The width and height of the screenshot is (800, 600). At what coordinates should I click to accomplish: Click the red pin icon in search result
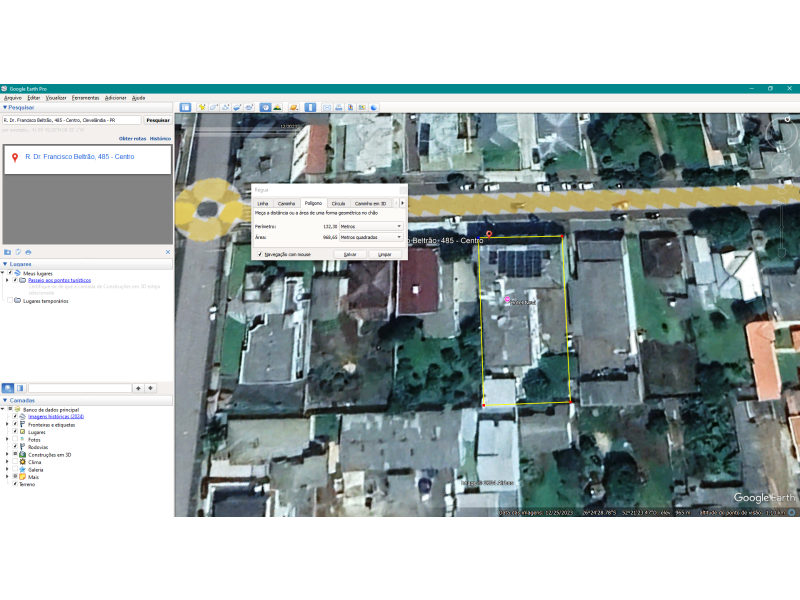[15, 158]
